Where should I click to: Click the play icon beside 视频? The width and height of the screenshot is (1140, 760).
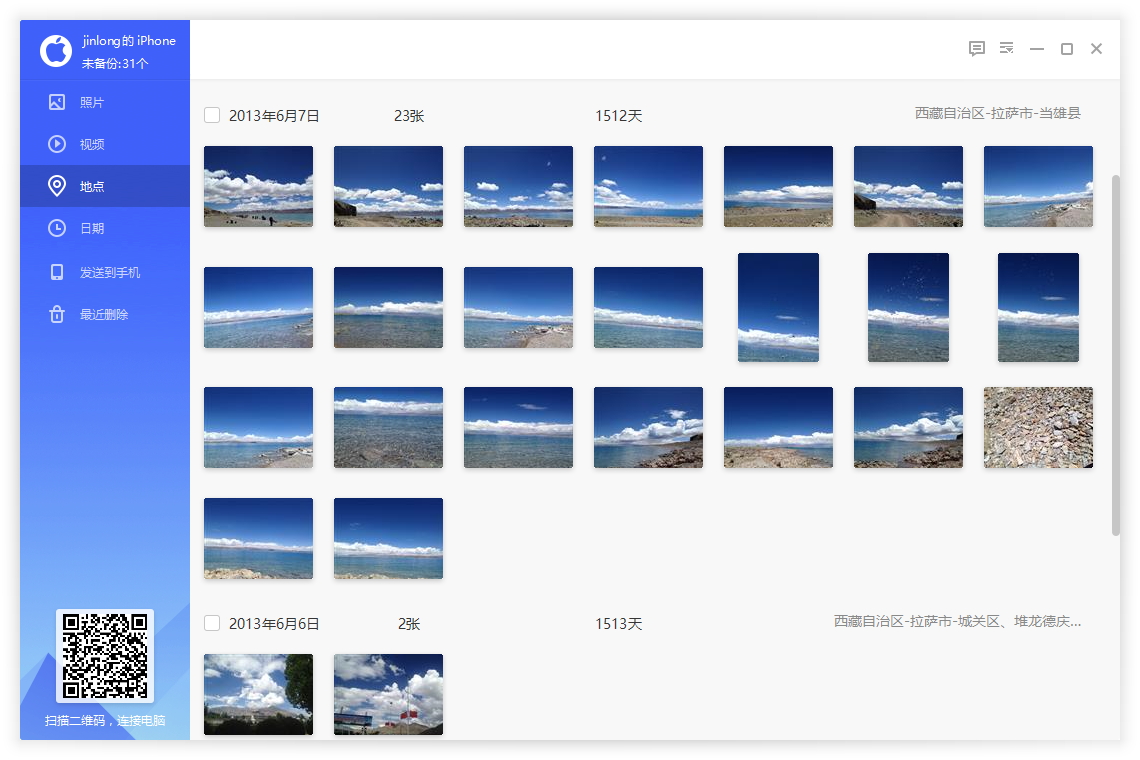[x=57, y=144]
